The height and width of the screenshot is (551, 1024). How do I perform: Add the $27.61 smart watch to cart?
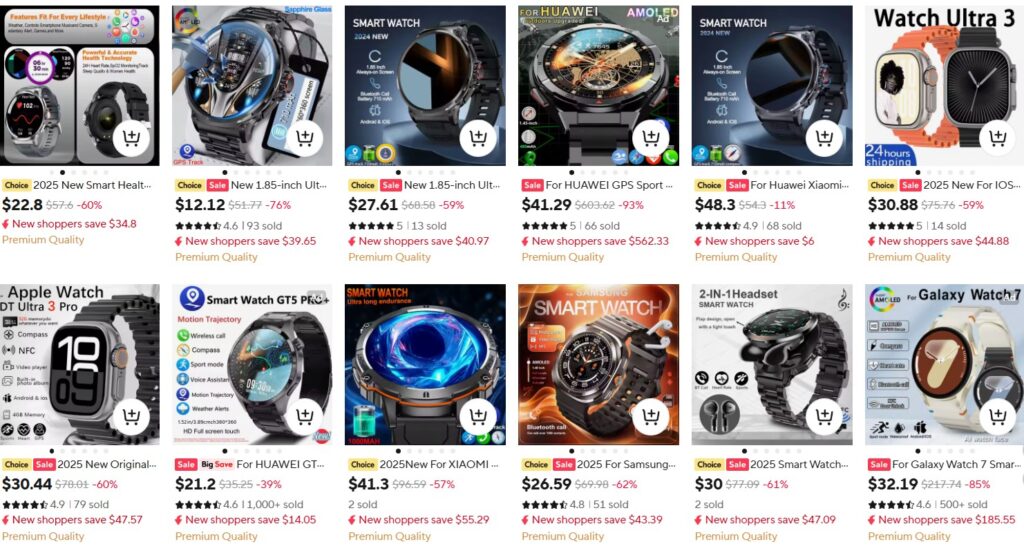(477, 138)
